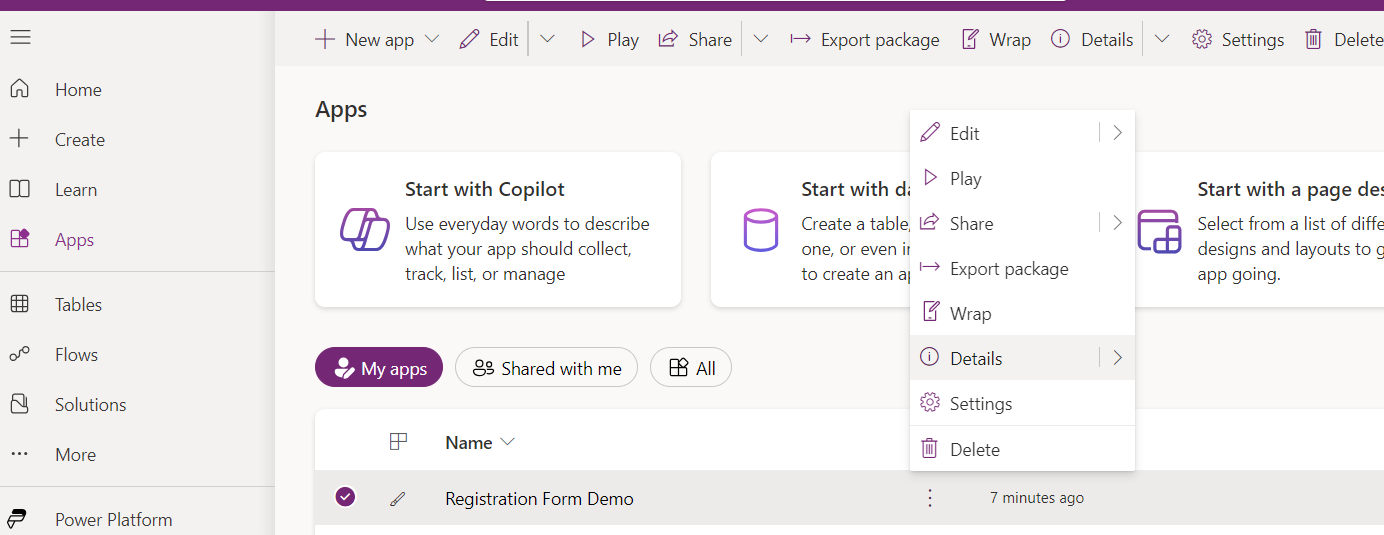
Task: Click New app in the toolbar
Action: point(364,40)
